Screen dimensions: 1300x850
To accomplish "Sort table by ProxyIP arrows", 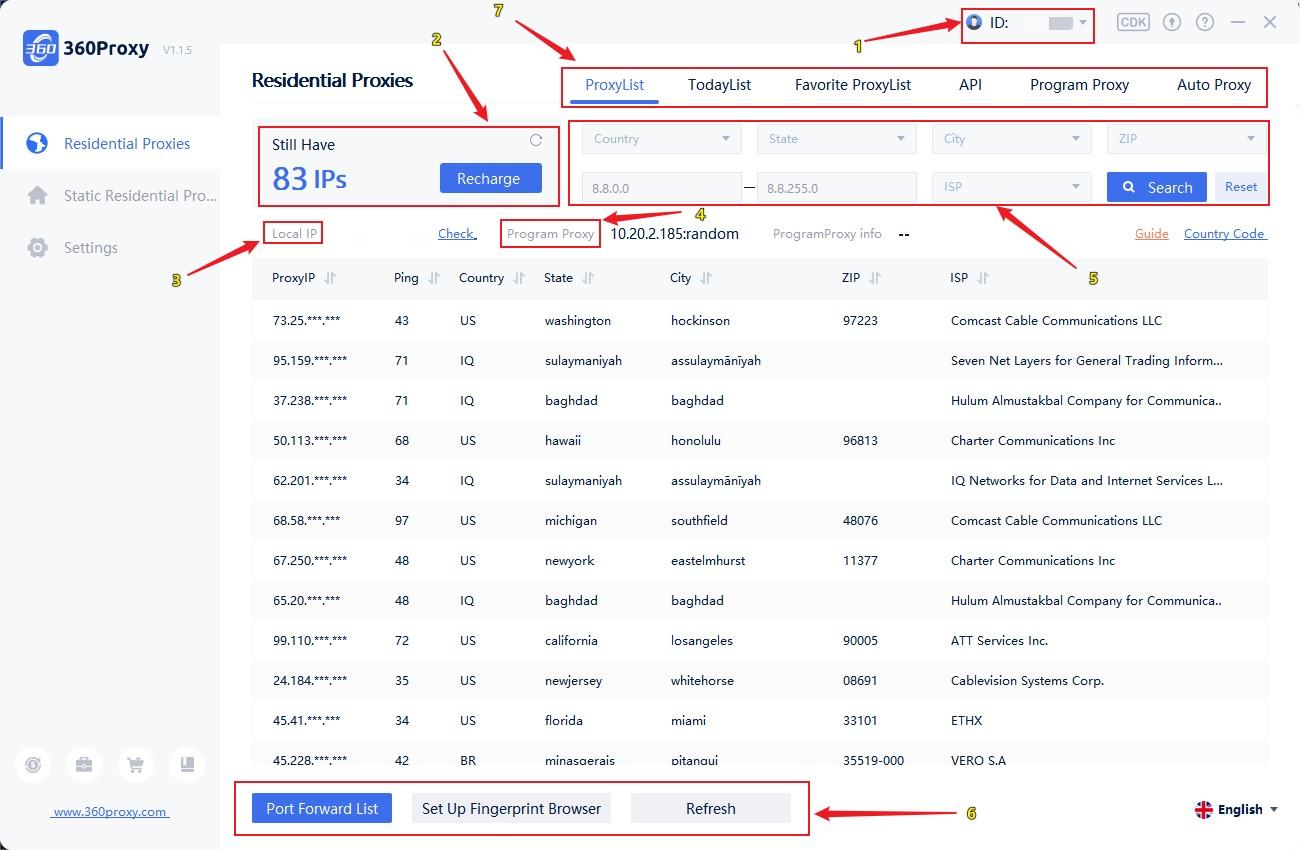I will [x=331, y=278].
